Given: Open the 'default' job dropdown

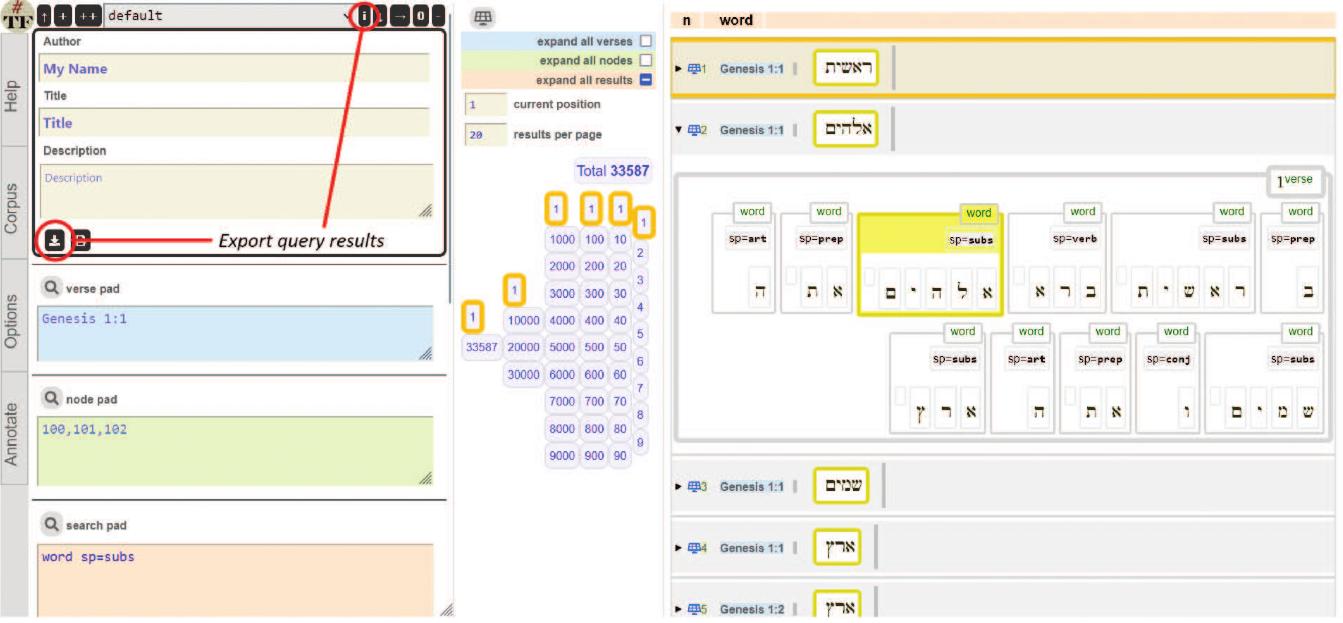Looking at the screenshot, I should pos(230,16).
